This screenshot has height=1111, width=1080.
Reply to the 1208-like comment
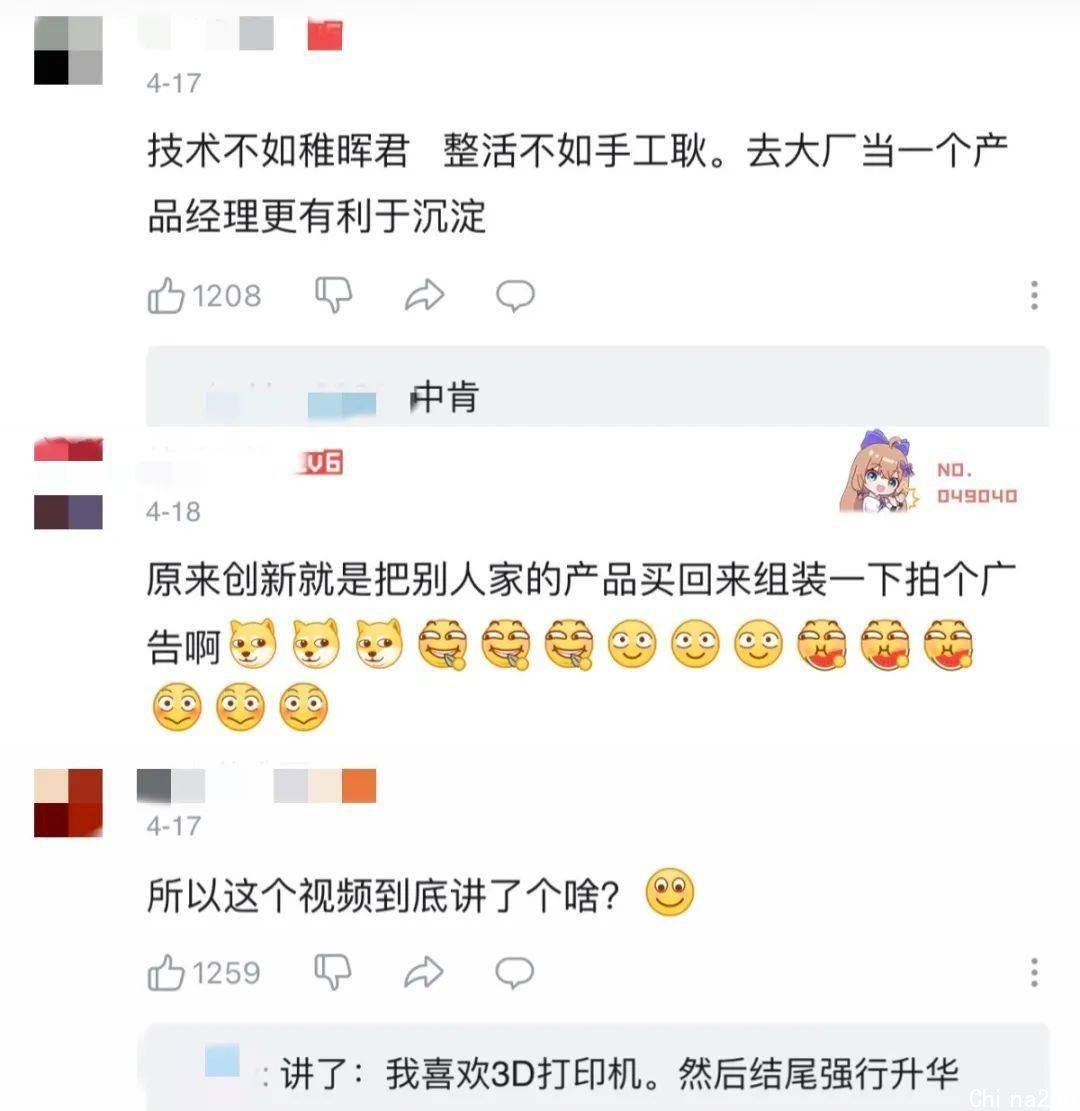pos(515,295)
